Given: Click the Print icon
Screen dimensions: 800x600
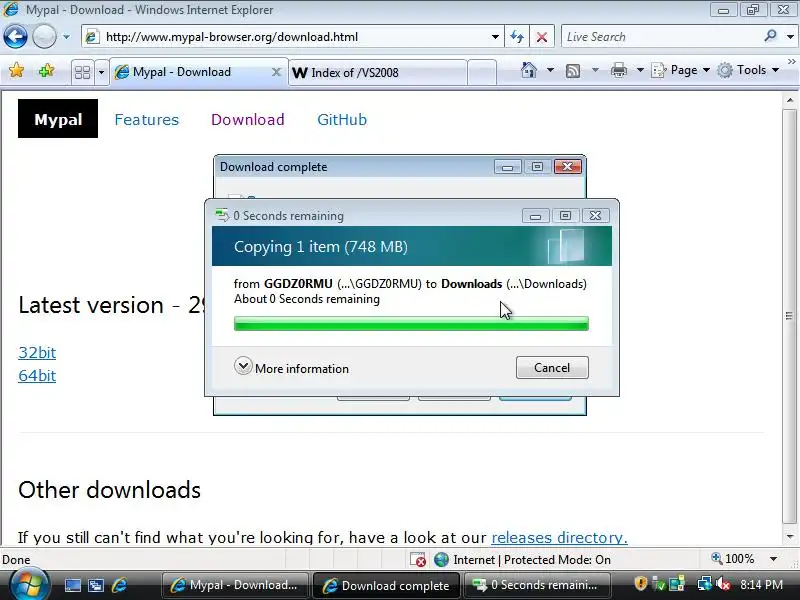Looking at the screenshot, I should pyautogui.click(x=618, y=70).
